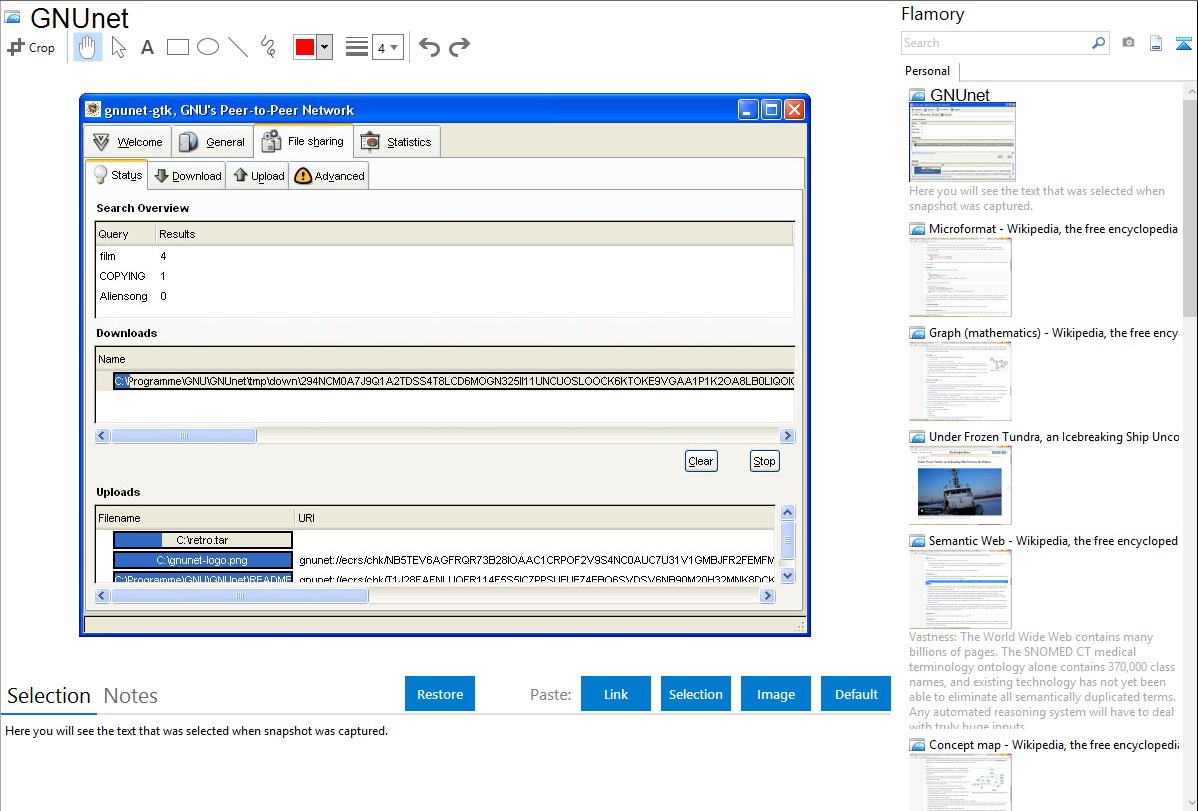Click the Restore button

point(440,694)
